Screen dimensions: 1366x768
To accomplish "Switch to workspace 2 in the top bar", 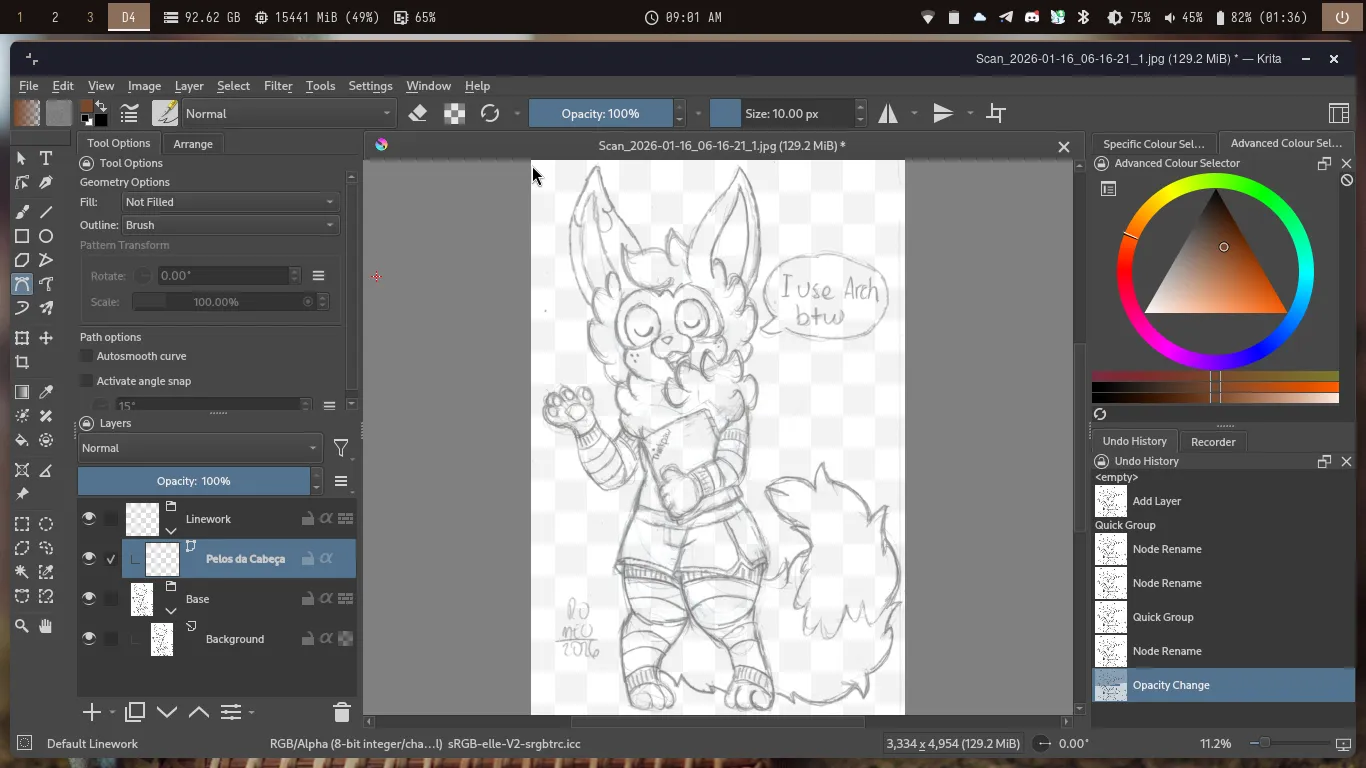I will [55, 17].
